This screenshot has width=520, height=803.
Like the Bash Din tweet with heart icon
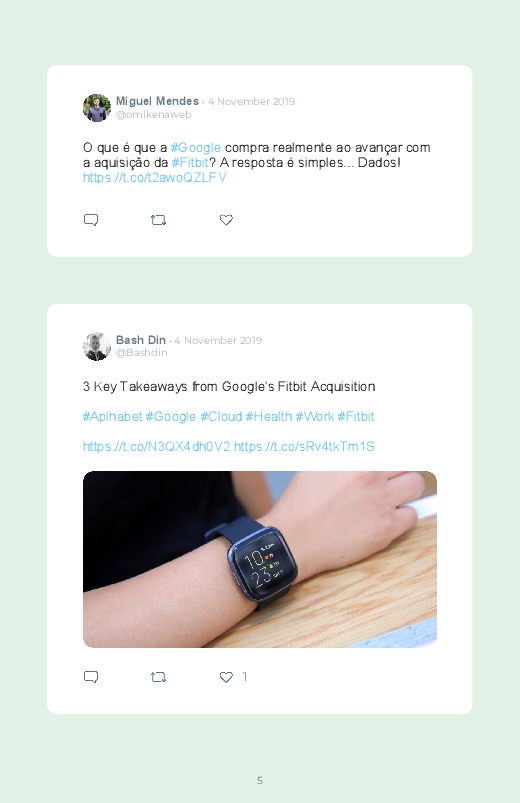pyautogui.click(x=226, y=677)
